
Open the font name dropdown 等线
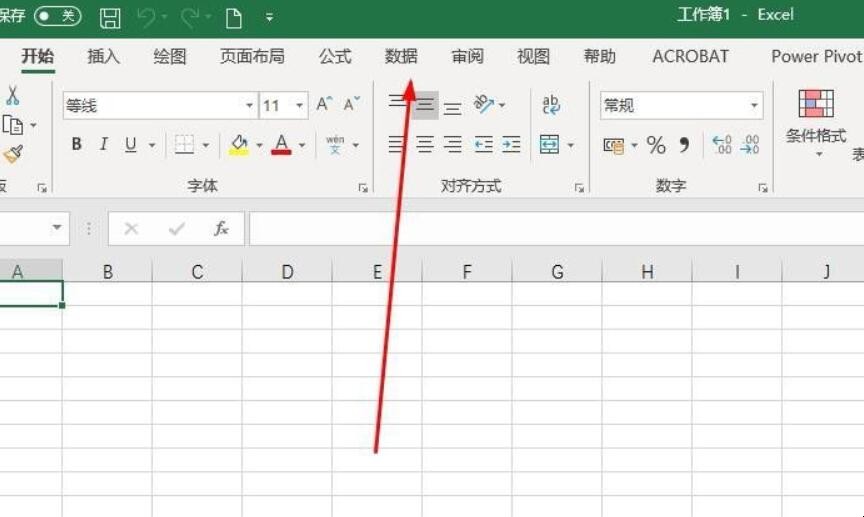point(250,105)
